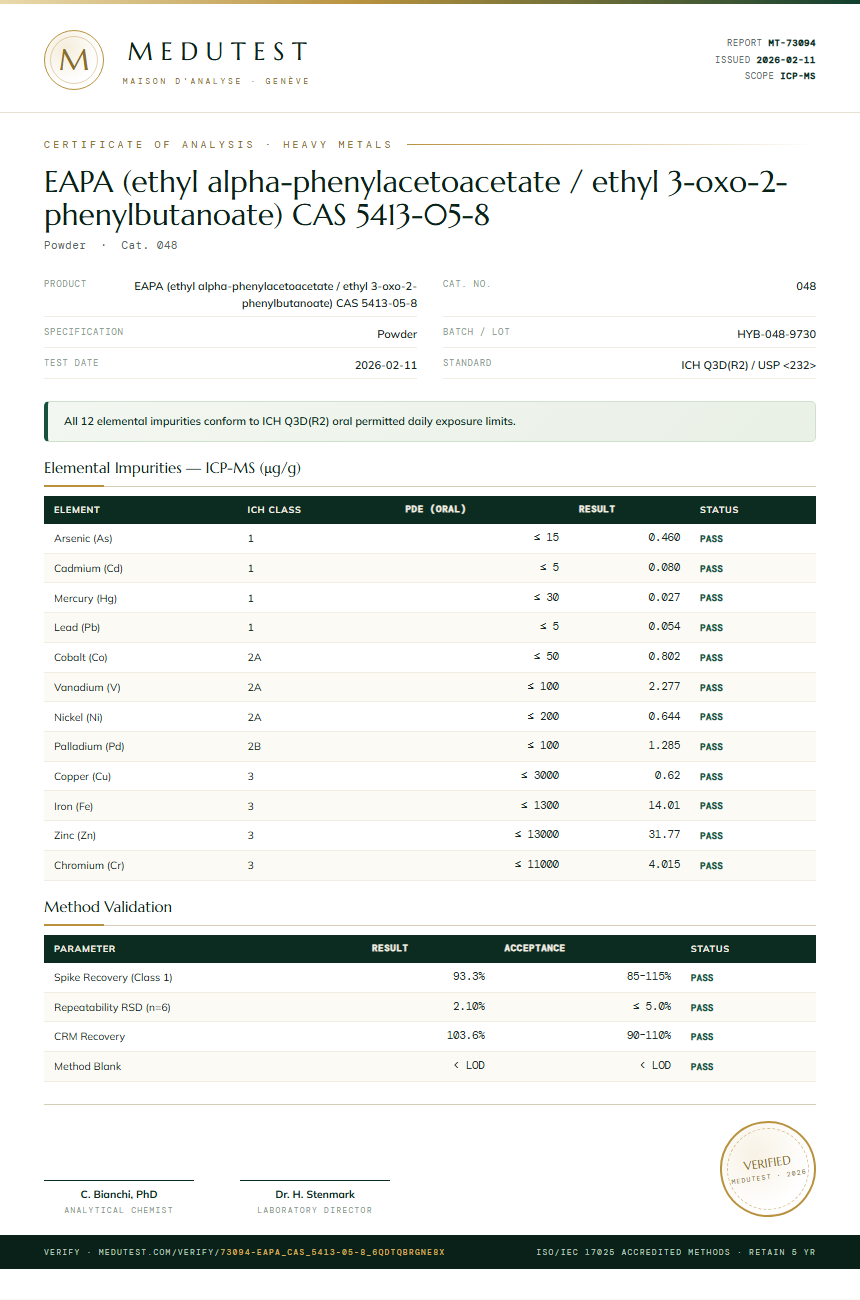
Task: Click the Copper (Cu) row label
Action: (x=83, y=777)
